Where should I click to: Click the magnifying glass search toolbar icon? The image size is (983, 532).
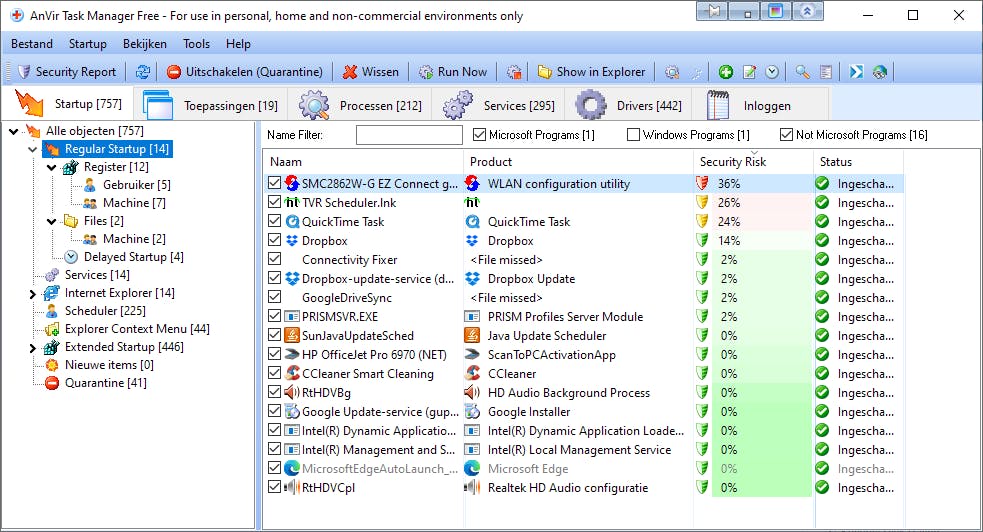tap(802, 72)
